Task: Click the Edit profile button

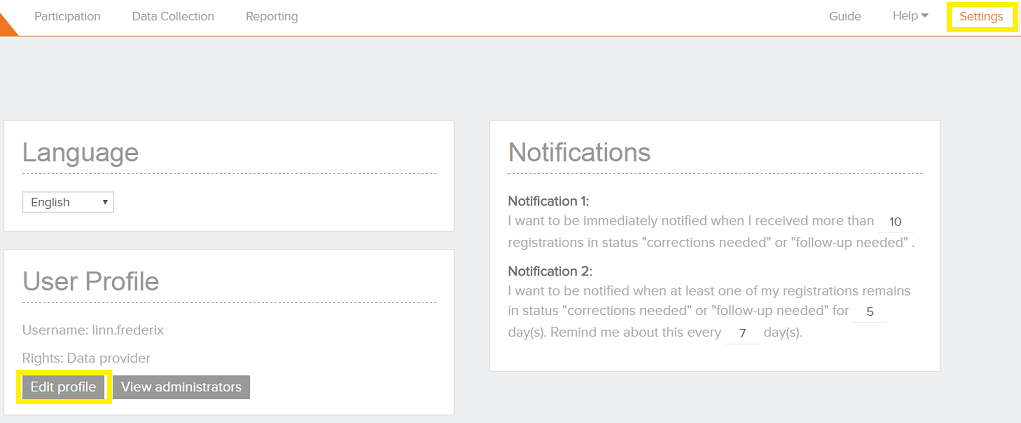Action: pyautogui.click(x=63, y=387)
